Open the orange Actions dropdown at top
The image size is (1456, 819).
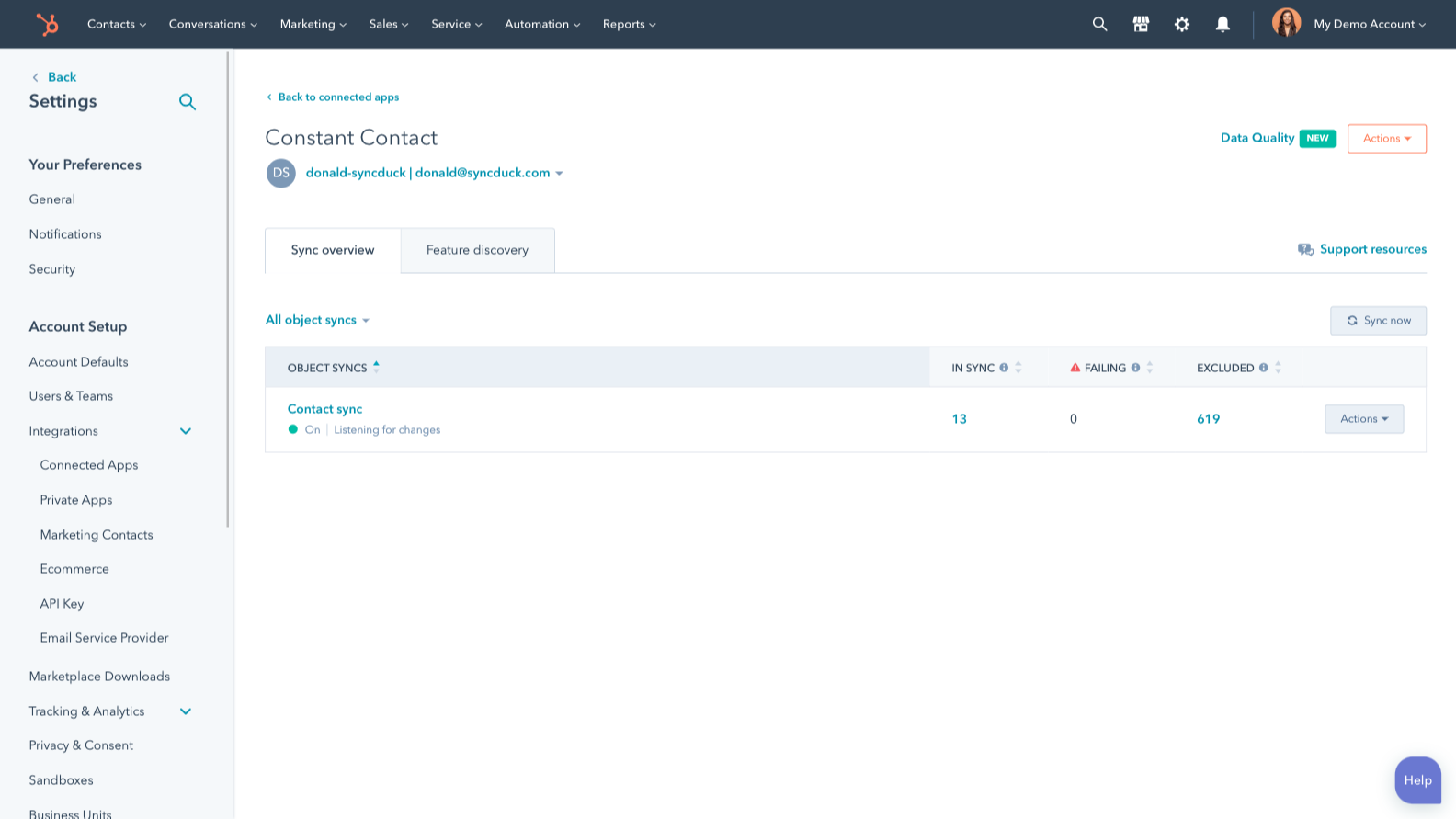coord(1386,139)
